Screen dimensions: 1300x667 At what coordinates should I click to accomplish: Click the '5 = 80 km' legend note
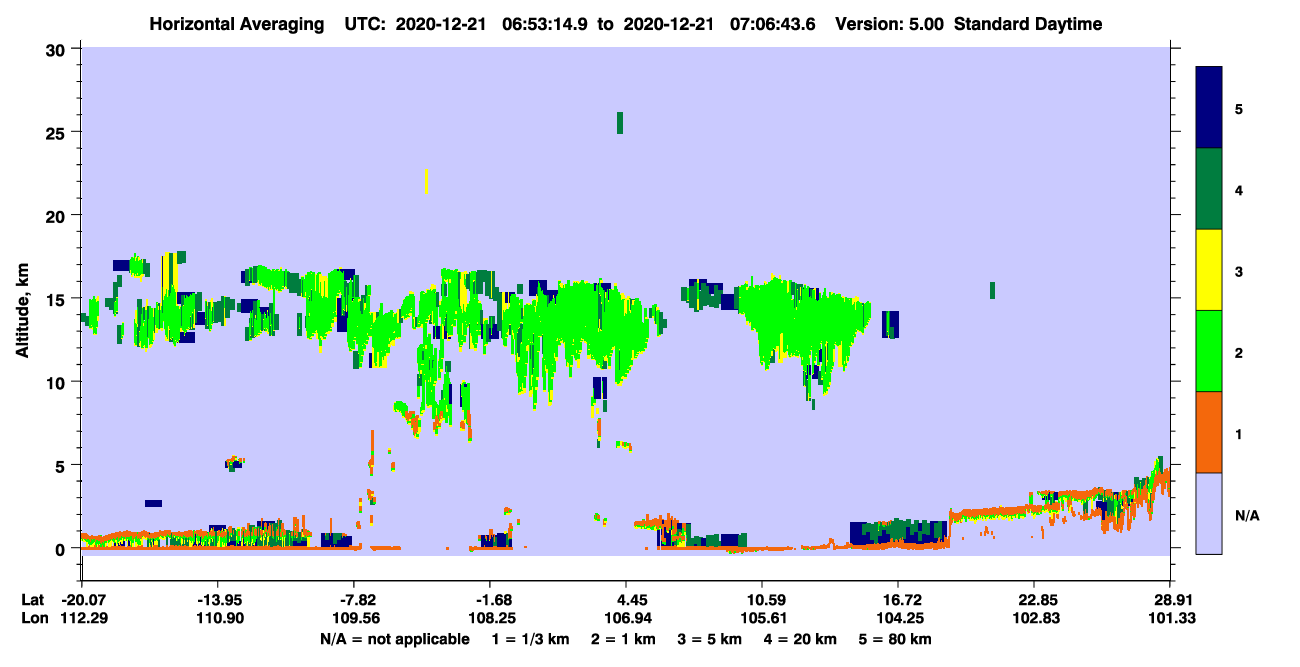pyautogui.click(x=897, y=639)
